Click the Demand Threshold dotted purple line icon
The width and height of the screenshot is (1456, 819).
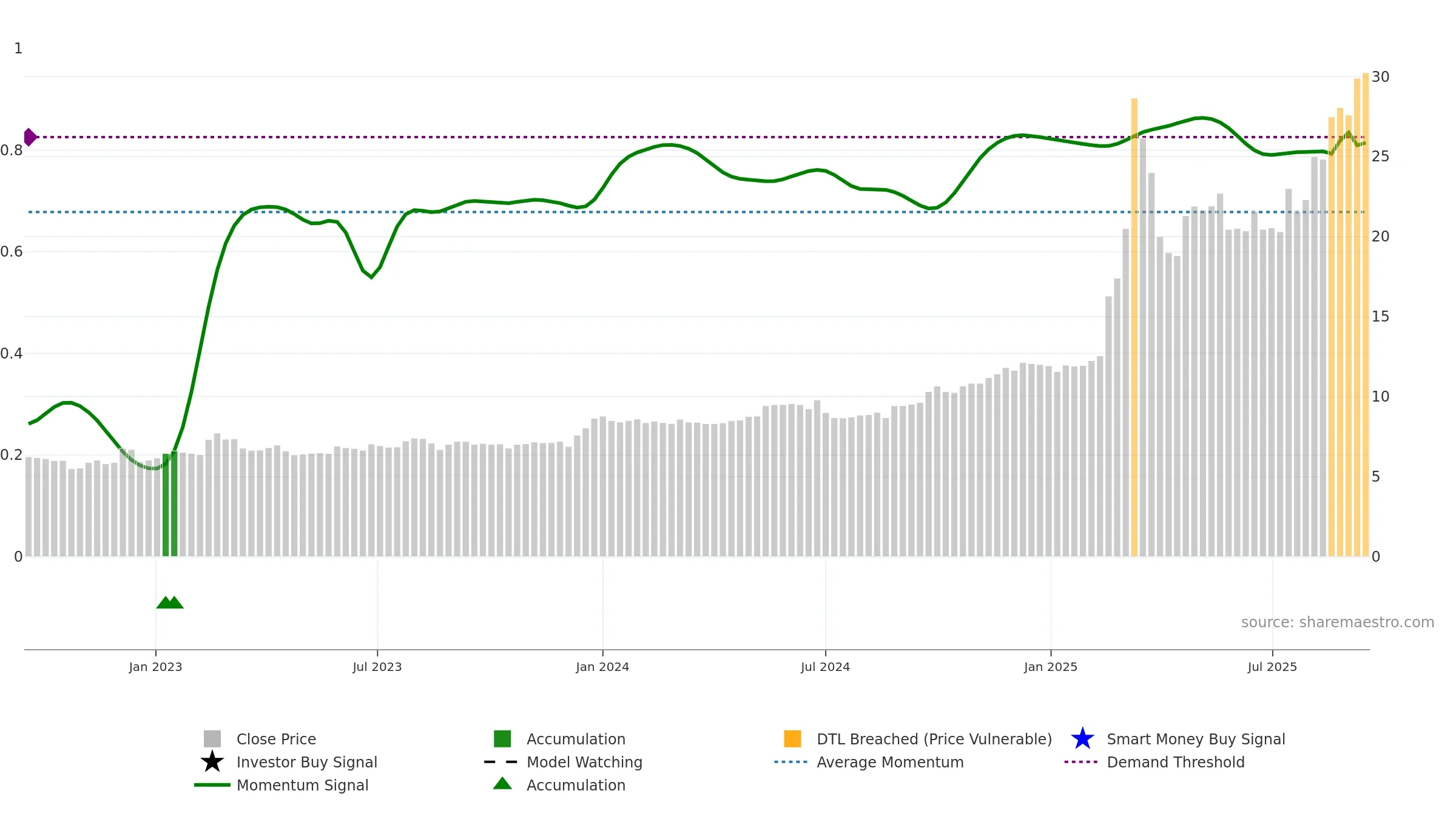click(x=1081, y=762)
